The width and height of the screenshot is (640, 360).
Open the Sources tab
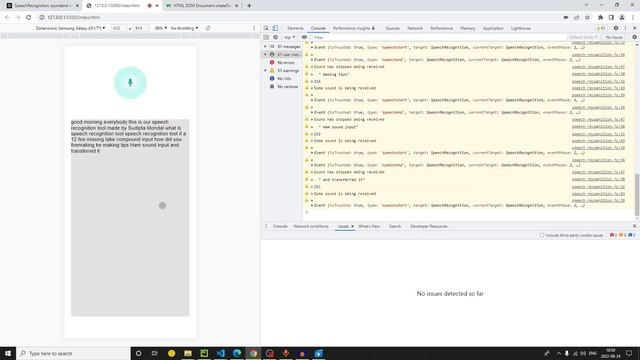point(393,28)
